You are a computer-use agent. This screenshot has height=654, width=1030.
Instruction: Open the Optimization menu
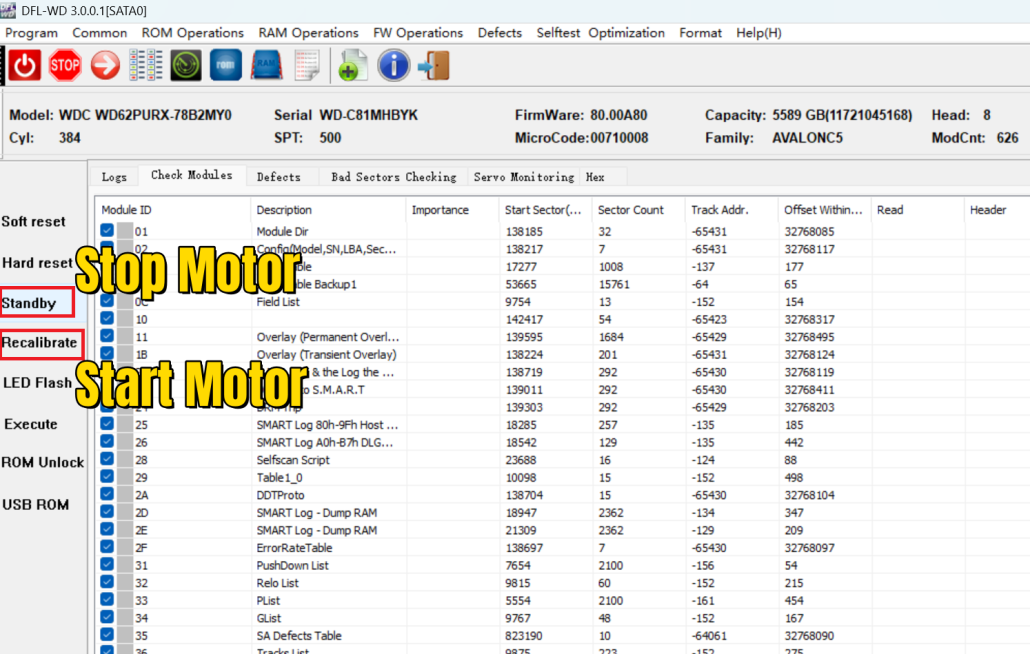click(x=626, y=33)
